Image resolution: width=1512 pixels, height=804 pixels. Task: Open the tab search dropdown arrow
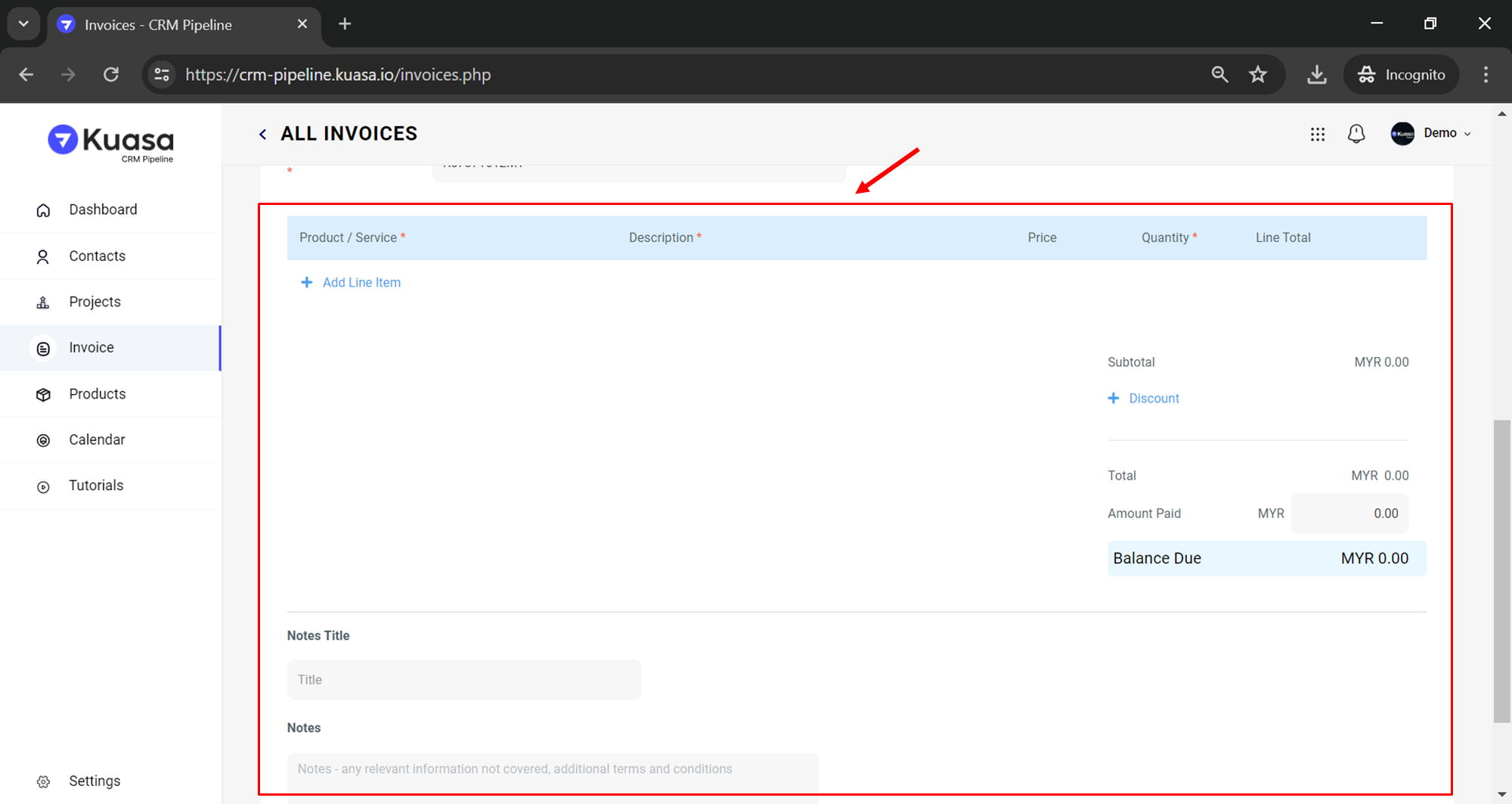pyautogui.click(x=23, y=23)
